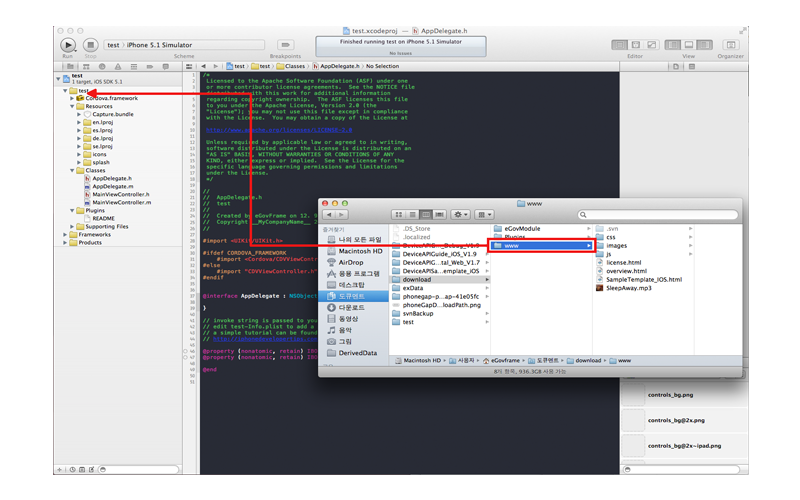Toggle the debug area view button
800x500 pixels.
688,45
